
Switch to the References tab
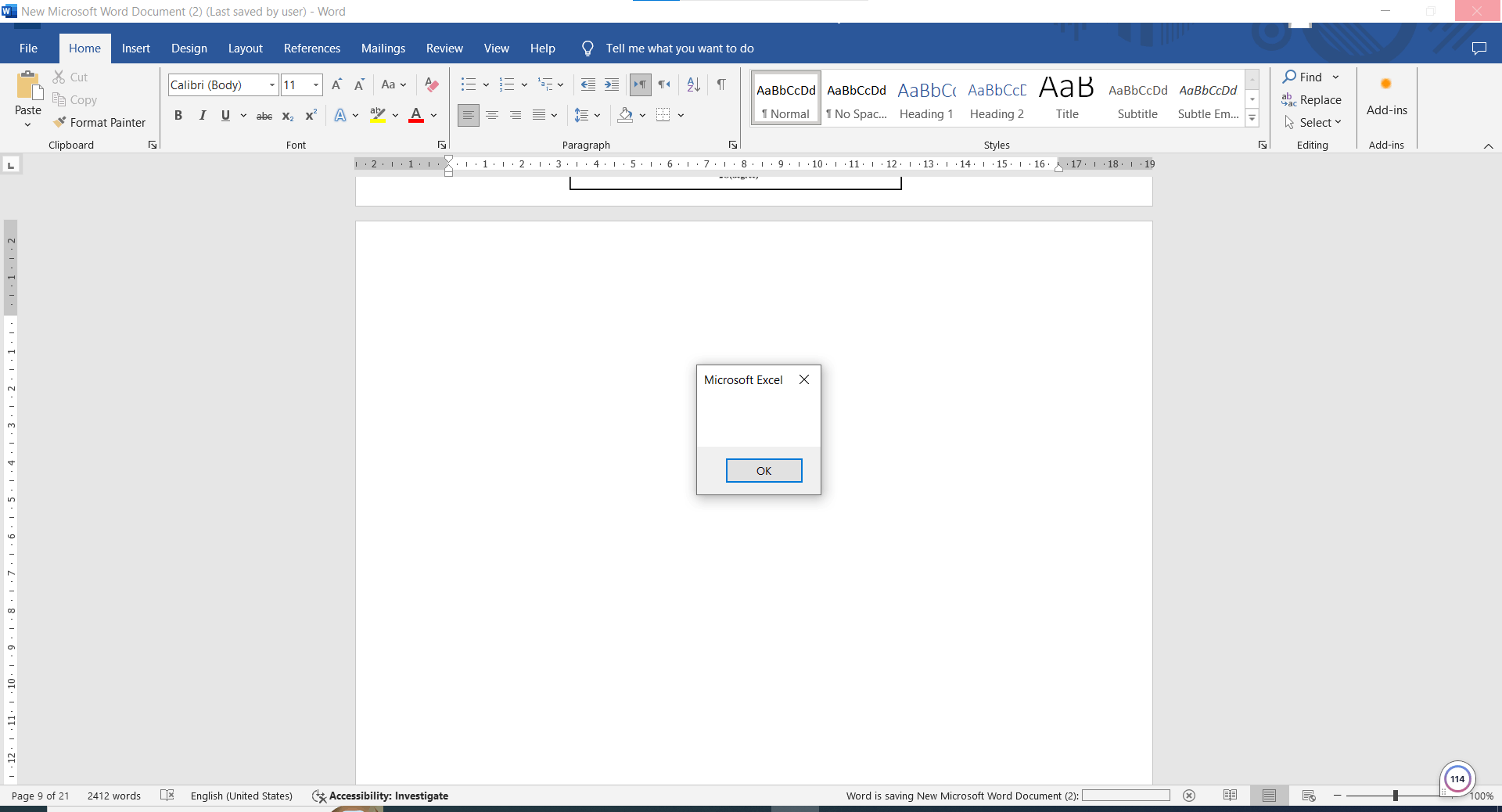[x=312, y=49]
